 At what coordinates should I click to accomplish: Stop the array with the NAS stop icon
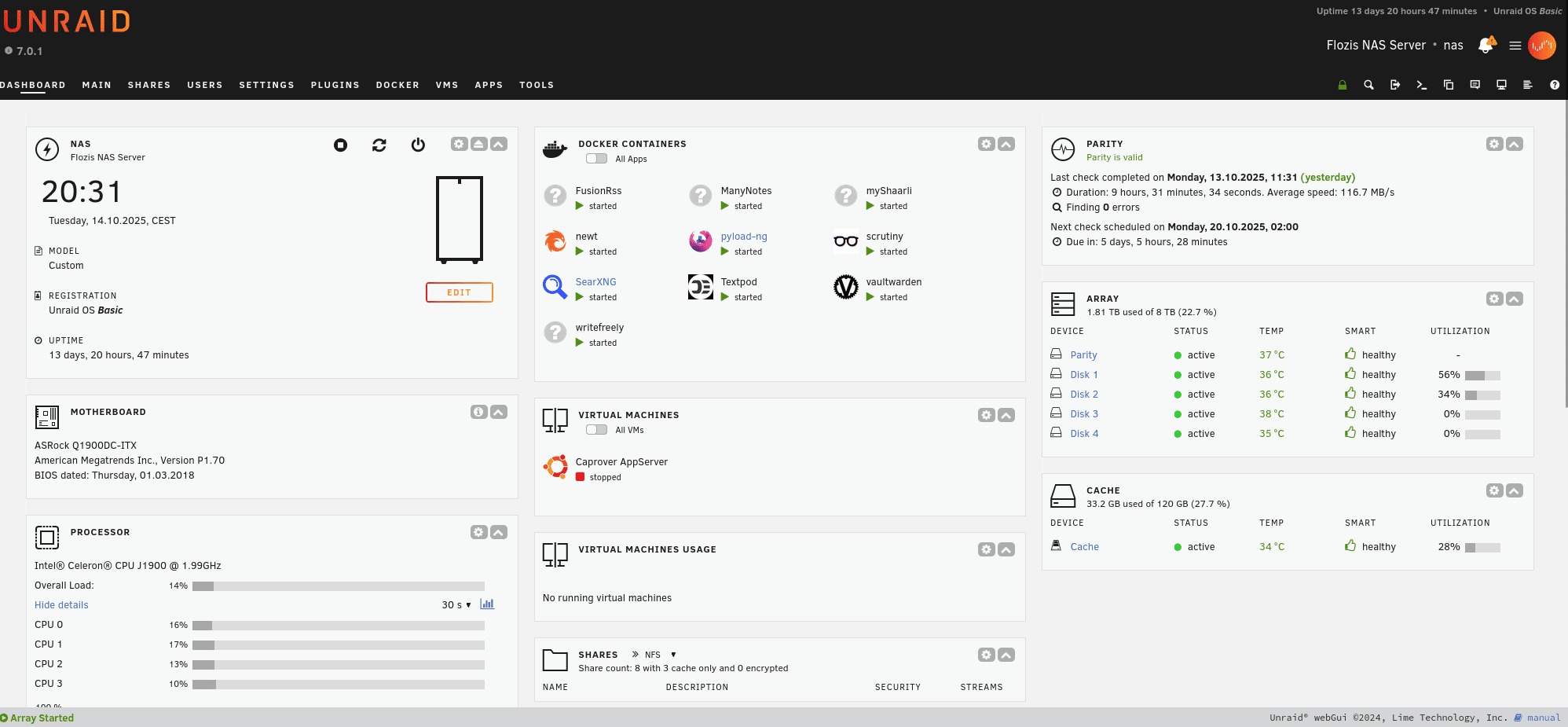[340, 145]
